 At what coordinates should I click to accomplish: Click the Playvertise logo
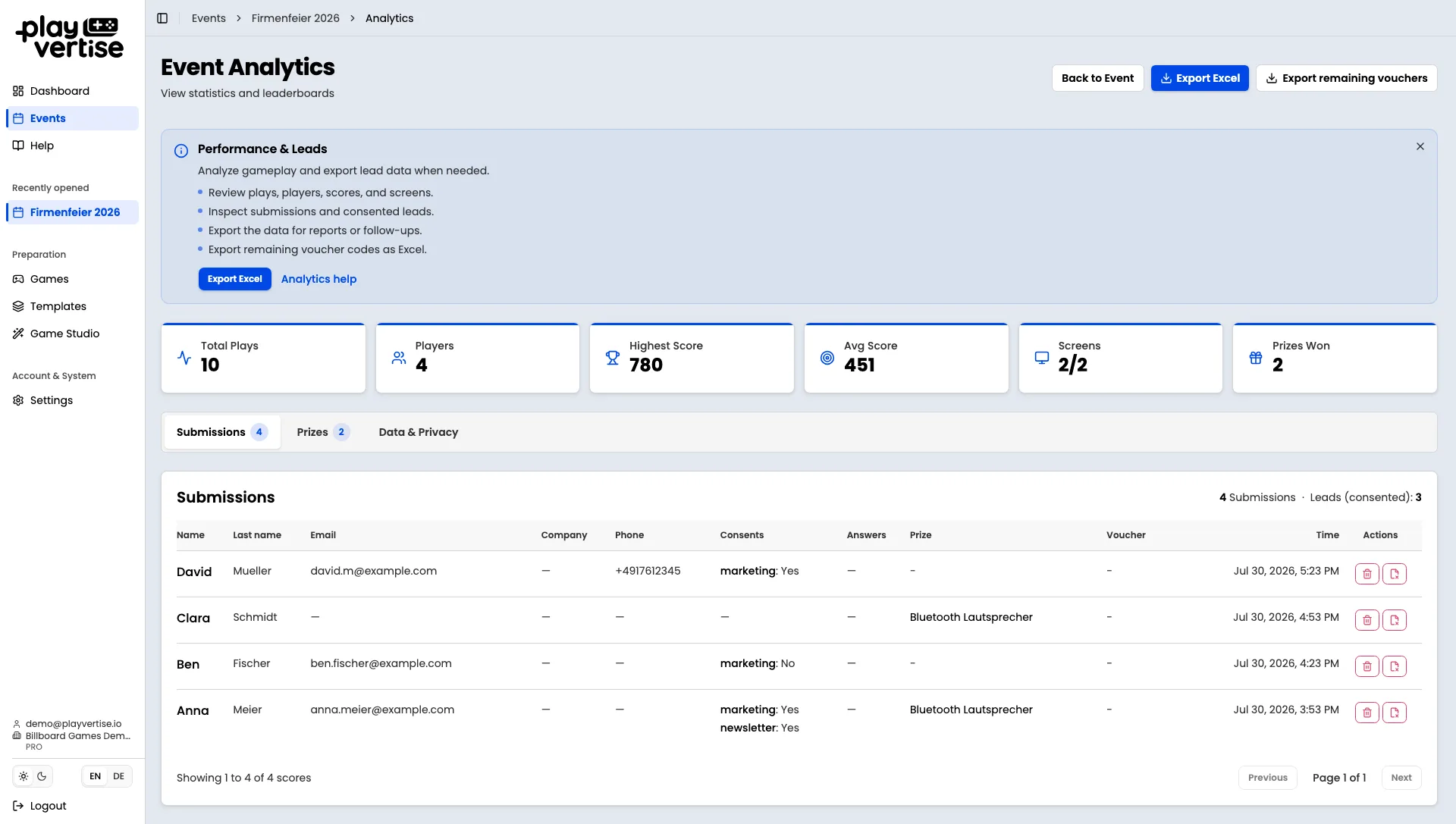[70, 37]
